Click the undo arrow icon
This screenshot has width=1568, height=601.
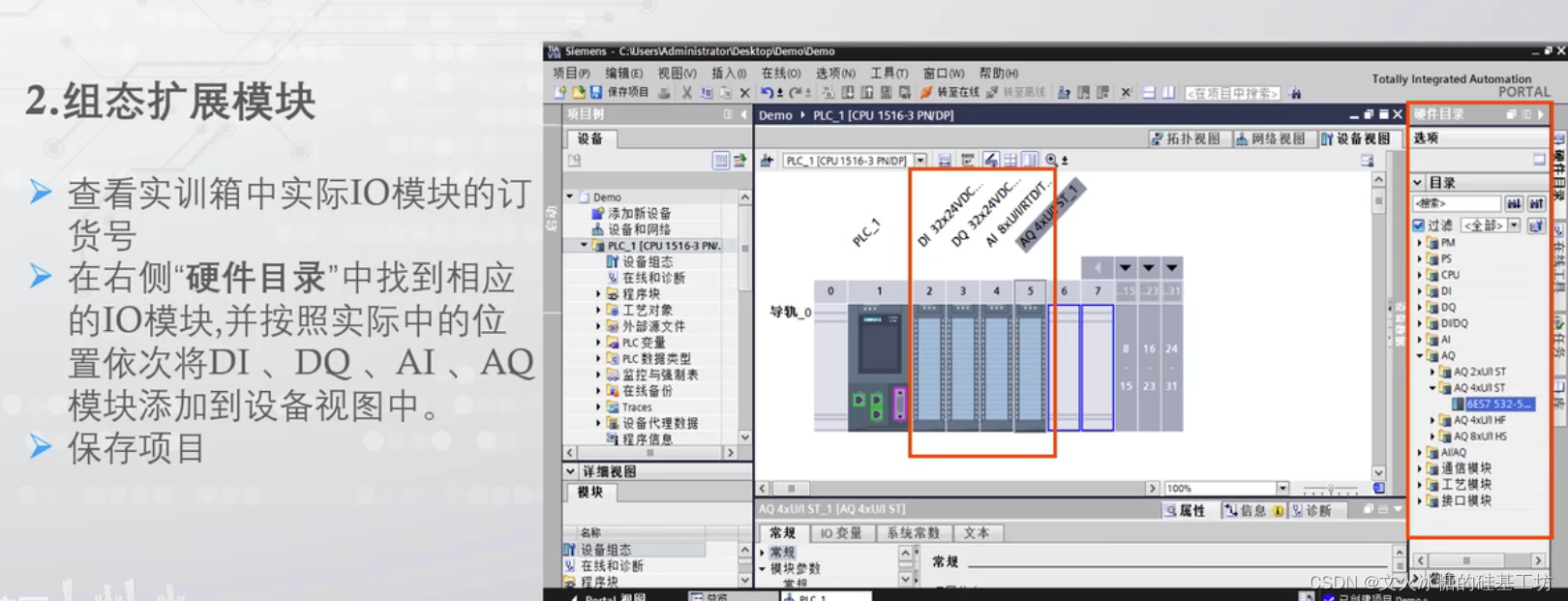[767, 93]
